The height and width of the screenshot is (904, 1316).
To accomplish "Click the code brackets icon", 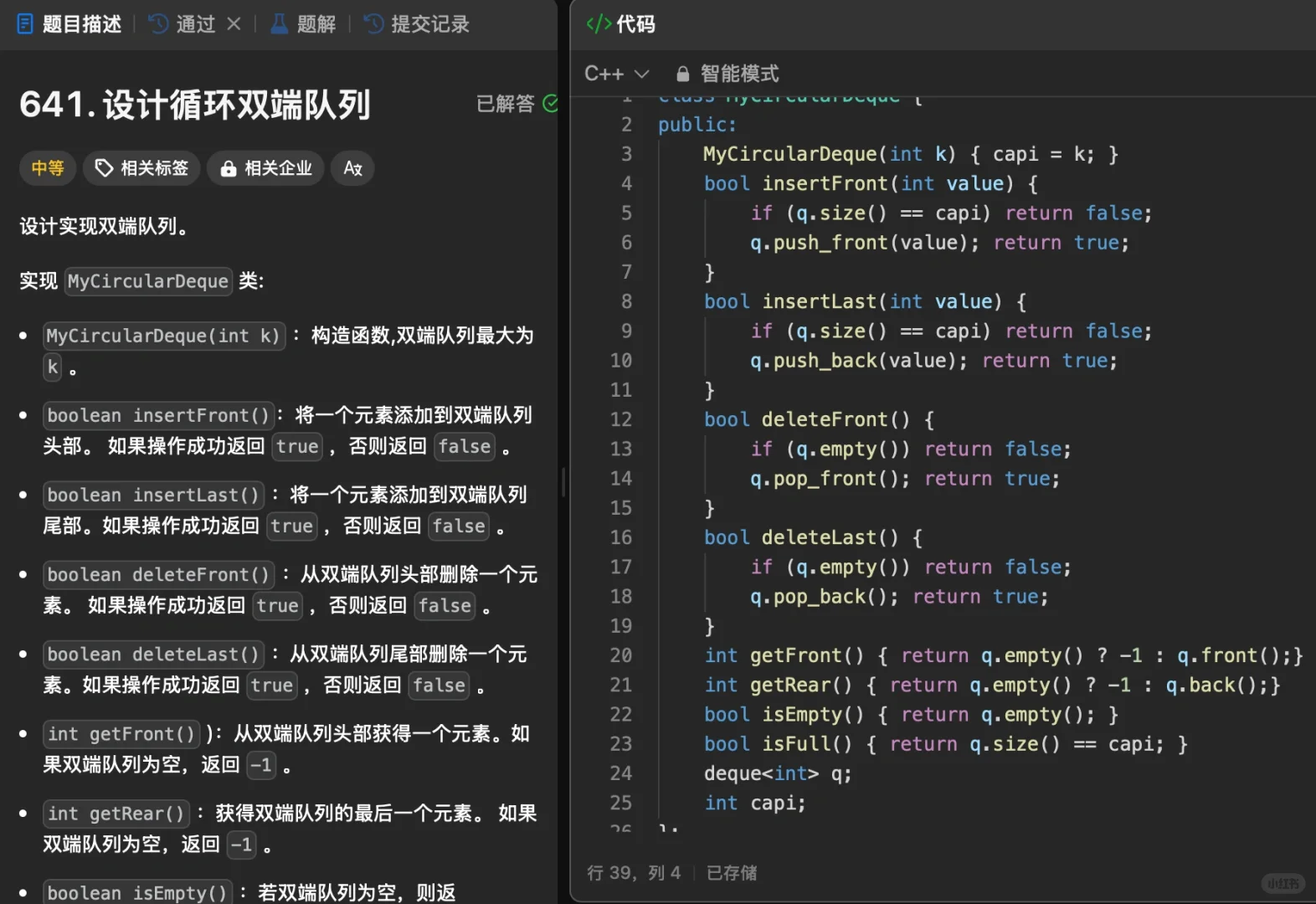I will tap(599, 23).
